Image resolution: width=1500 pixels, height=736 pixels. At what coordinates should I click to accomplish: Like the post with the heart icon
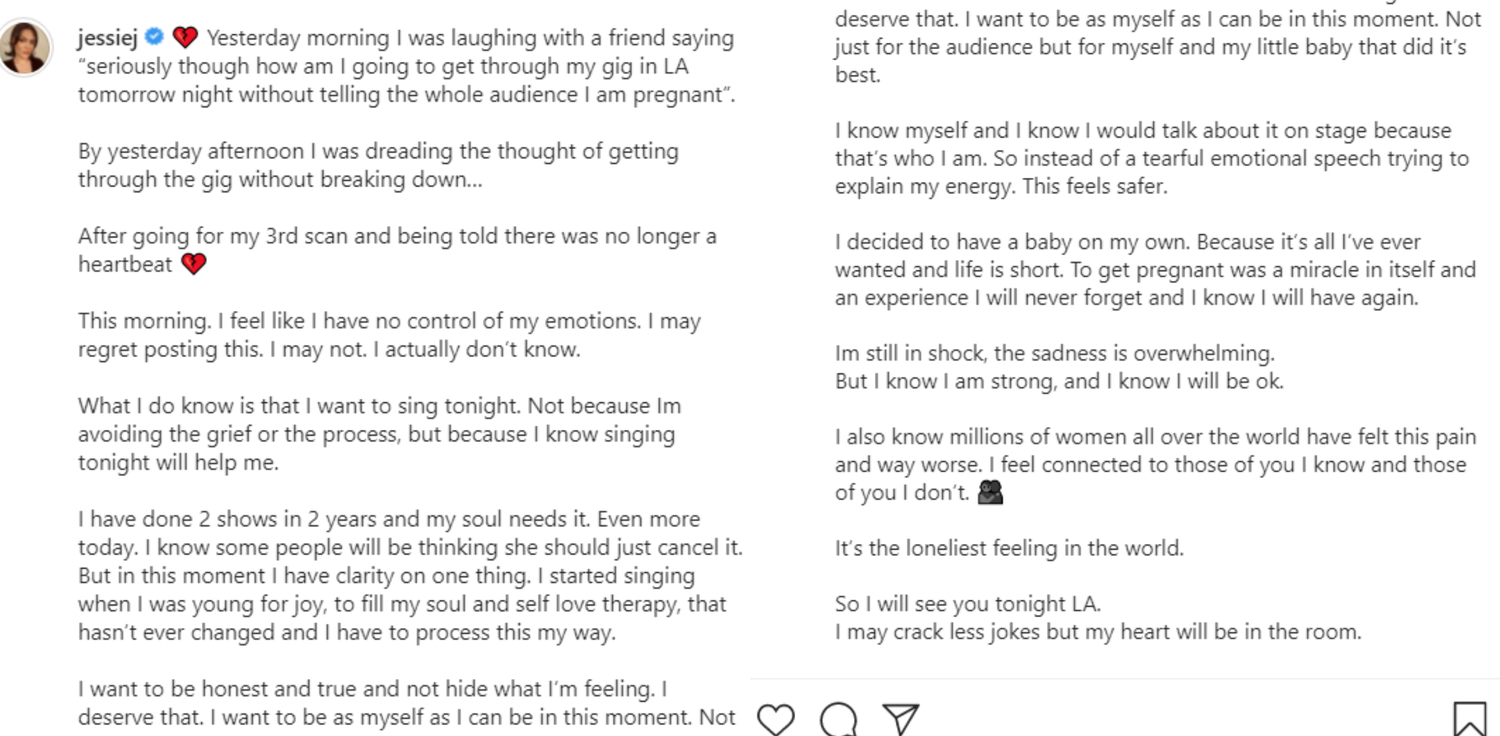[x=775, y=719]
